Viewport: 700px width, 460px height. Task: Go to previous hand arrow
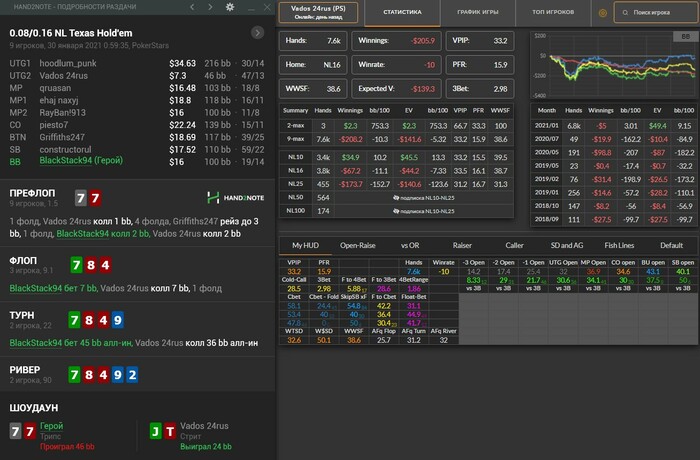click(192, 7)
